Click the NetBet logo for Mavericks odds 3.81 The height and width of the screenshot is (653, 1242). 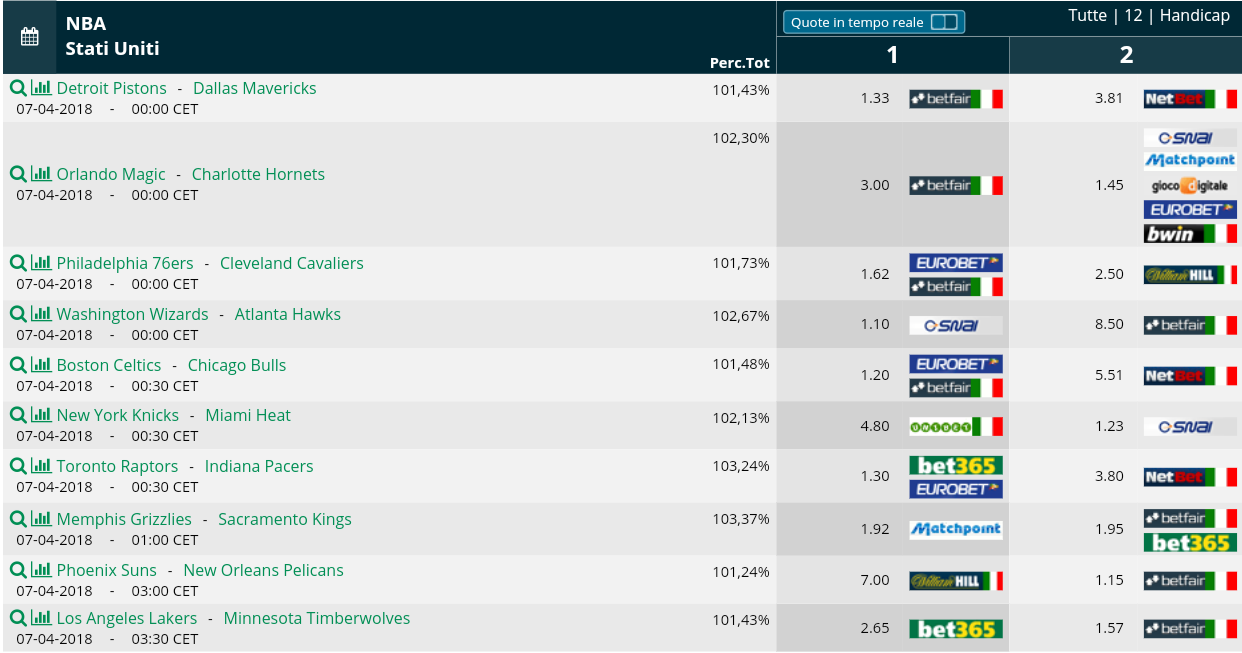click(1190, 99)
